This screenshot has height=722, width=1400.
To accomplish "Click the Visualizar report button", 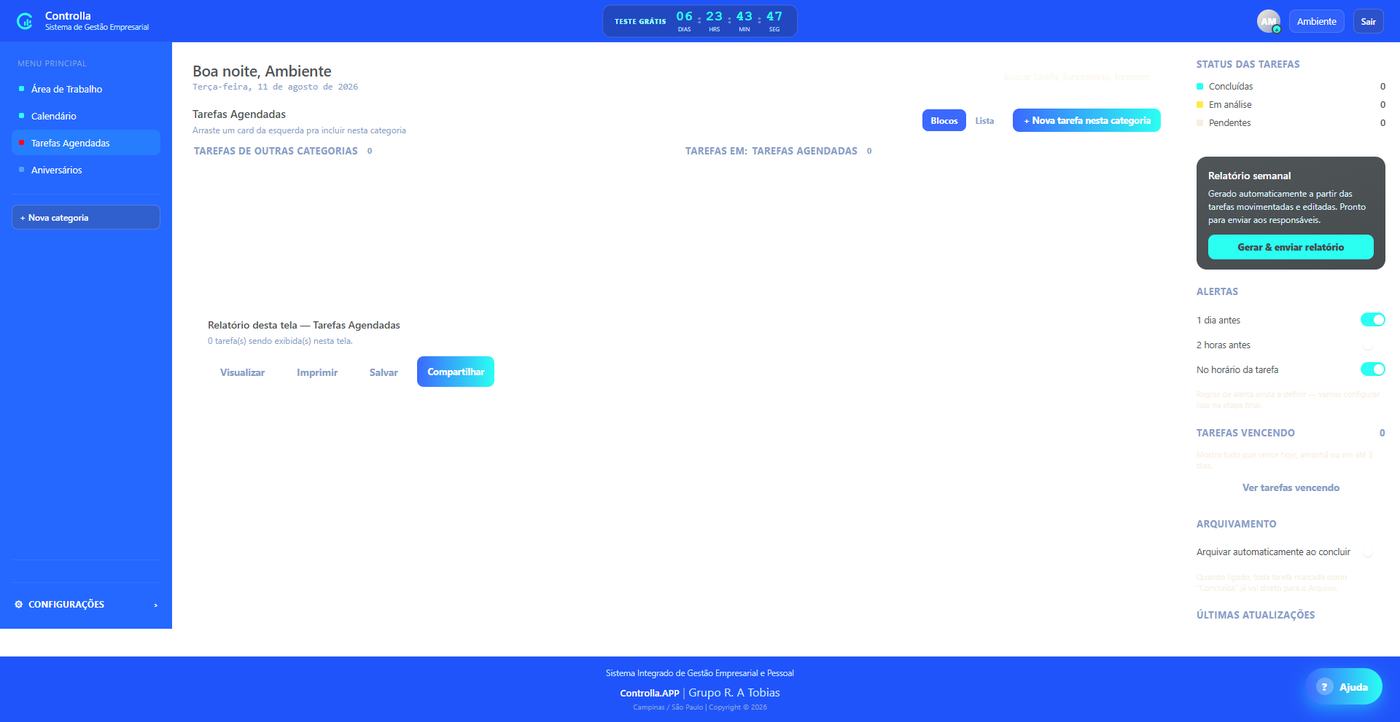I will (242, 372).
